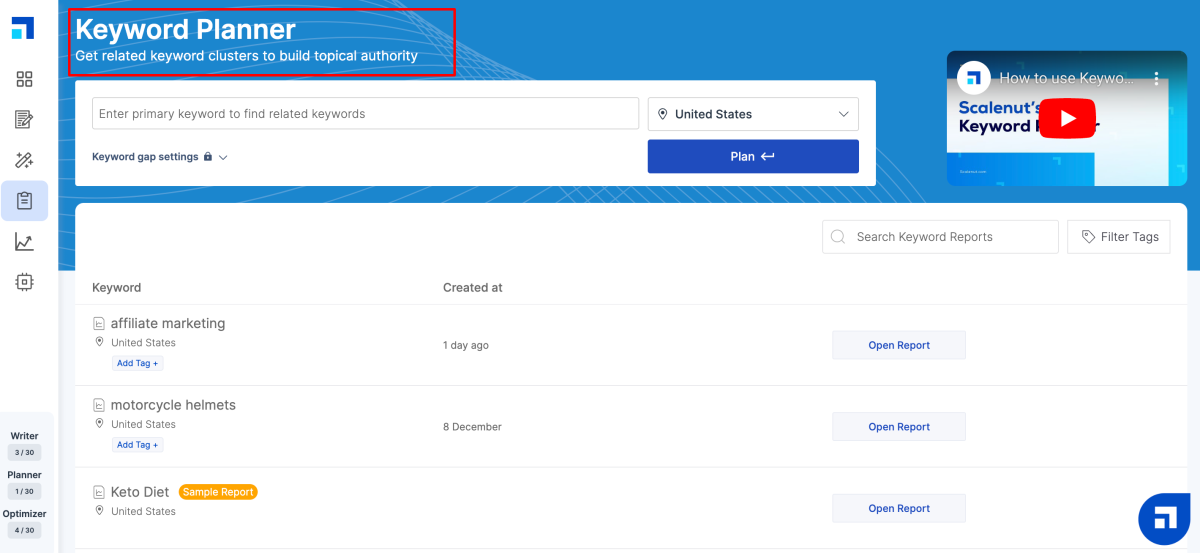The image size is (1200, 553).
Task: Expand Keyword gap settings
Action: [160, 157]
